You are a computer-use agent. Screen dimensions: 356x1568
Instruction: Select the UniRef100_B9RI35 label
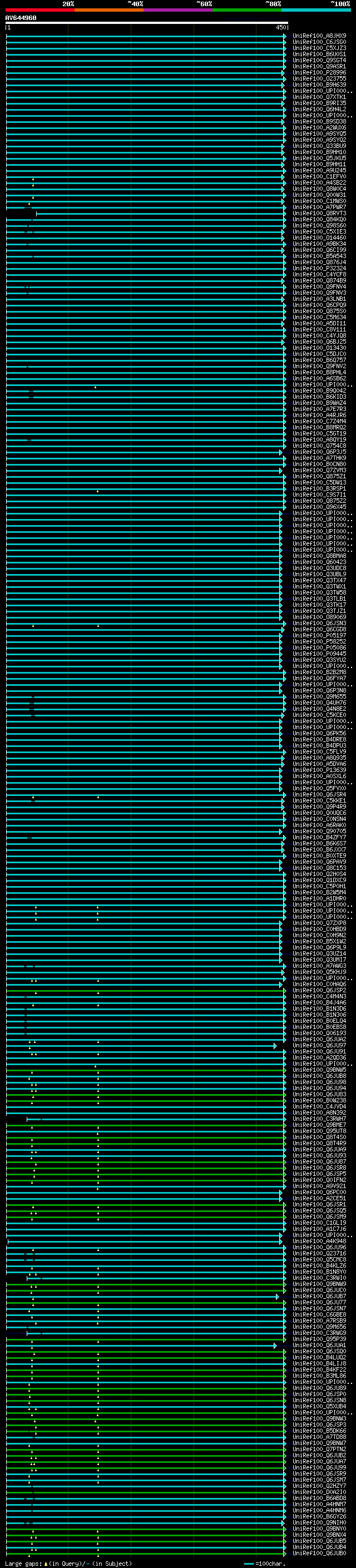click(319, 103)
